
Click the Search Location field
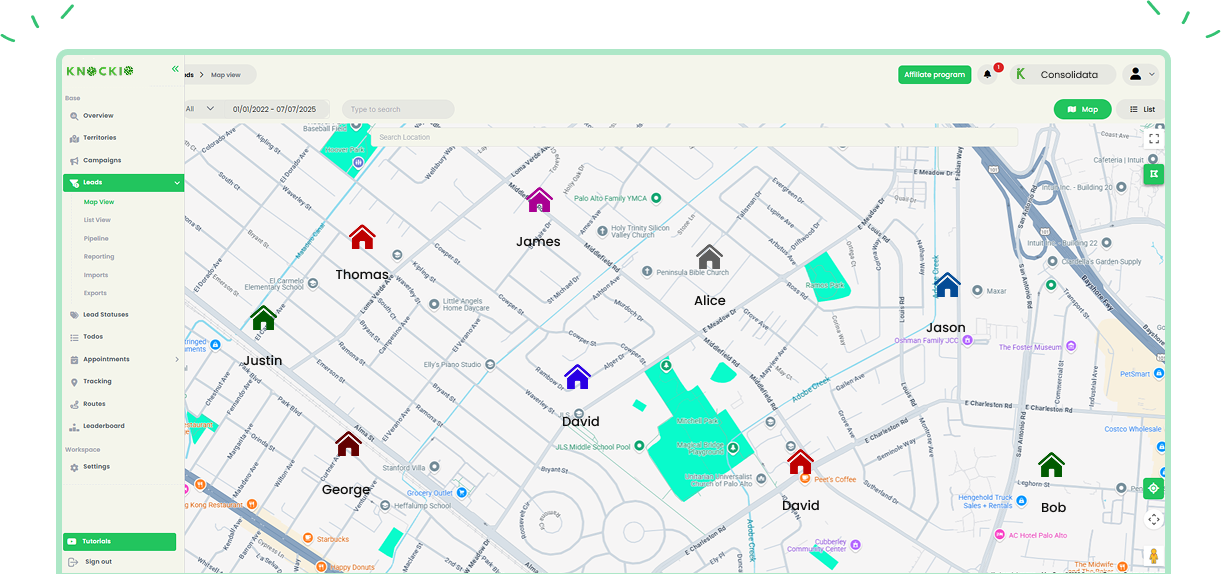point(696,137)
